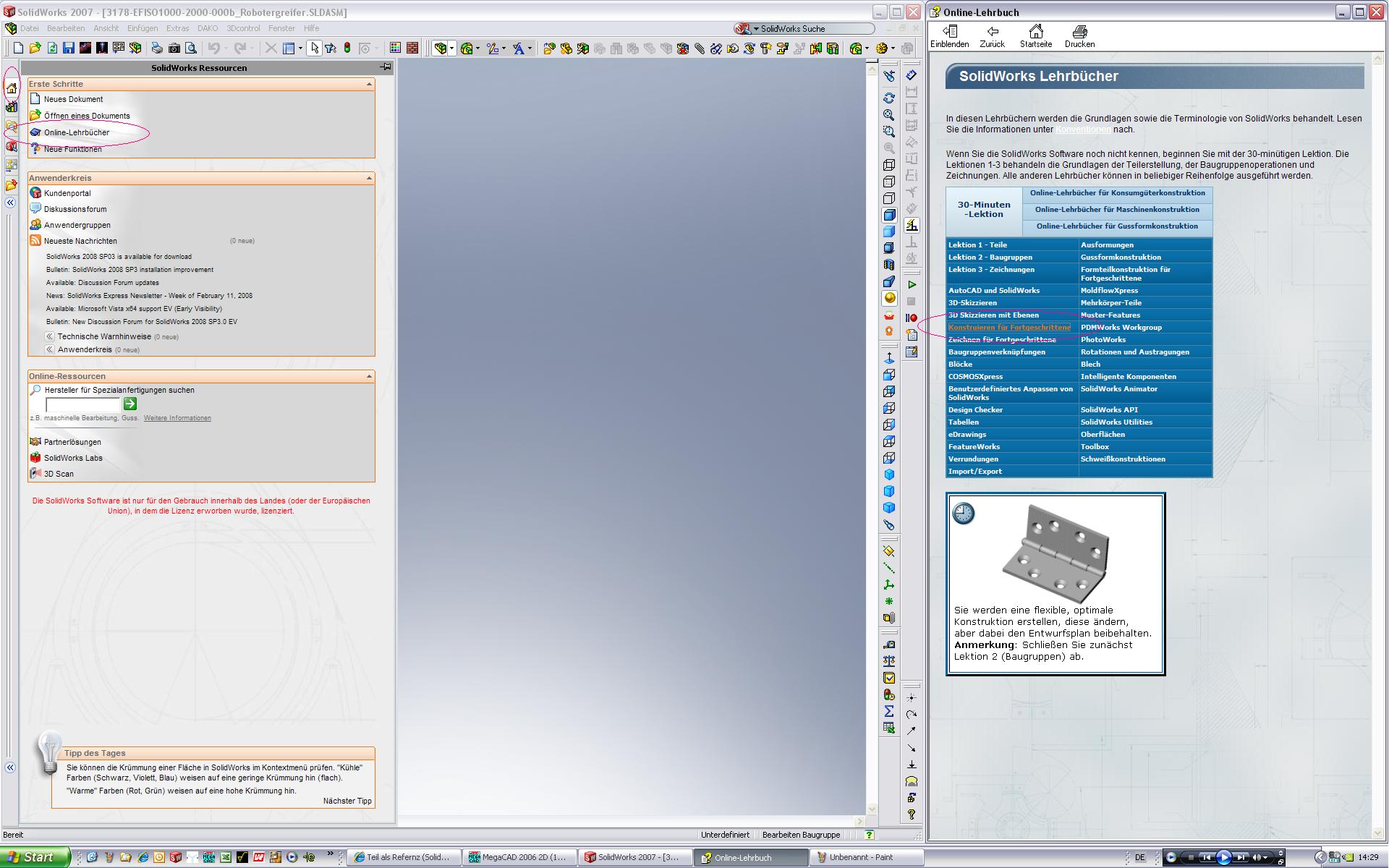Open Design Library tab in task pane
The height and width of the screenshot is (868, 1389).
coord(11,107)
